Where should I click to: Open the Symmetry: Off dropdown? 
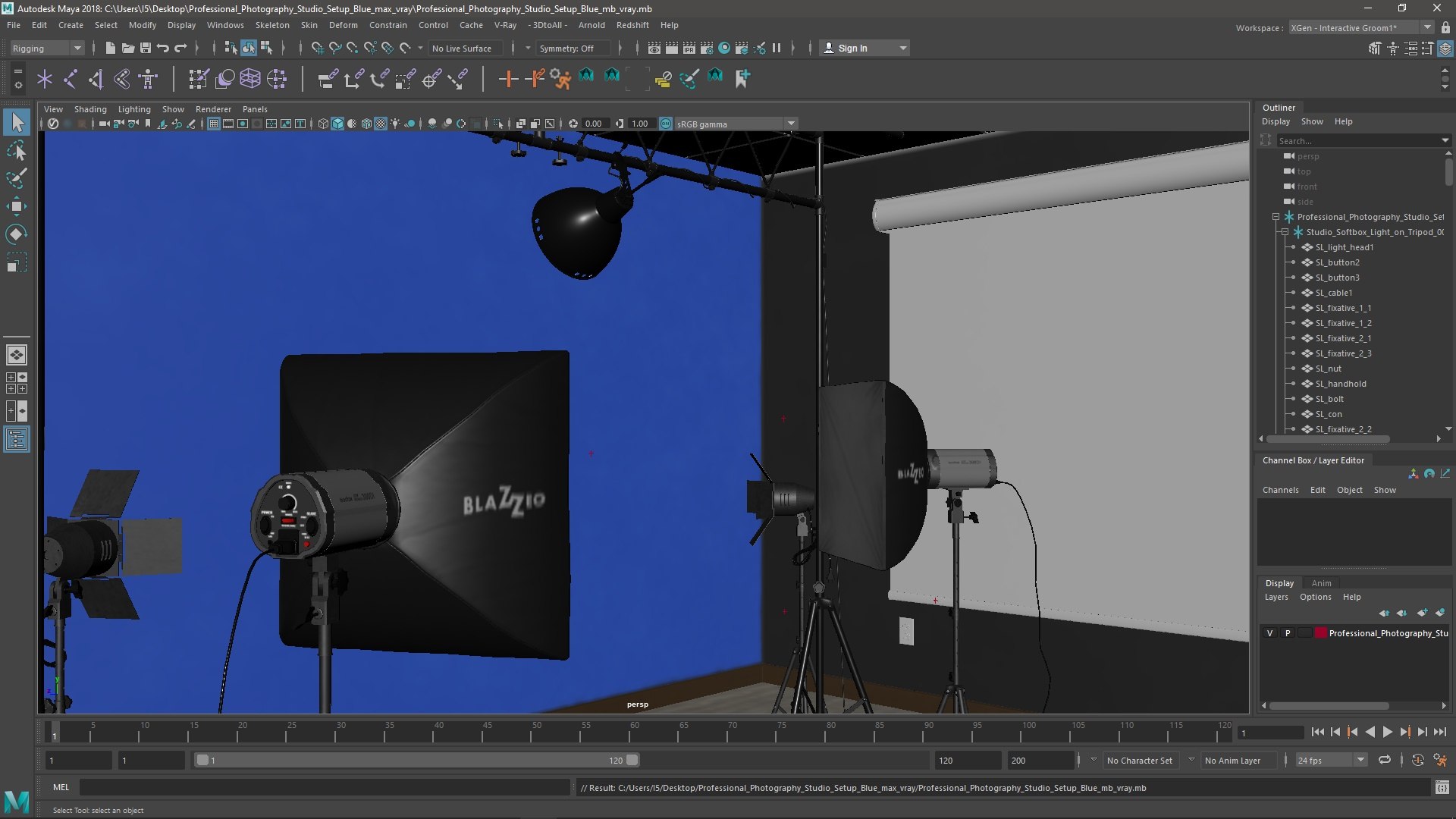click(x=573, y=48)
